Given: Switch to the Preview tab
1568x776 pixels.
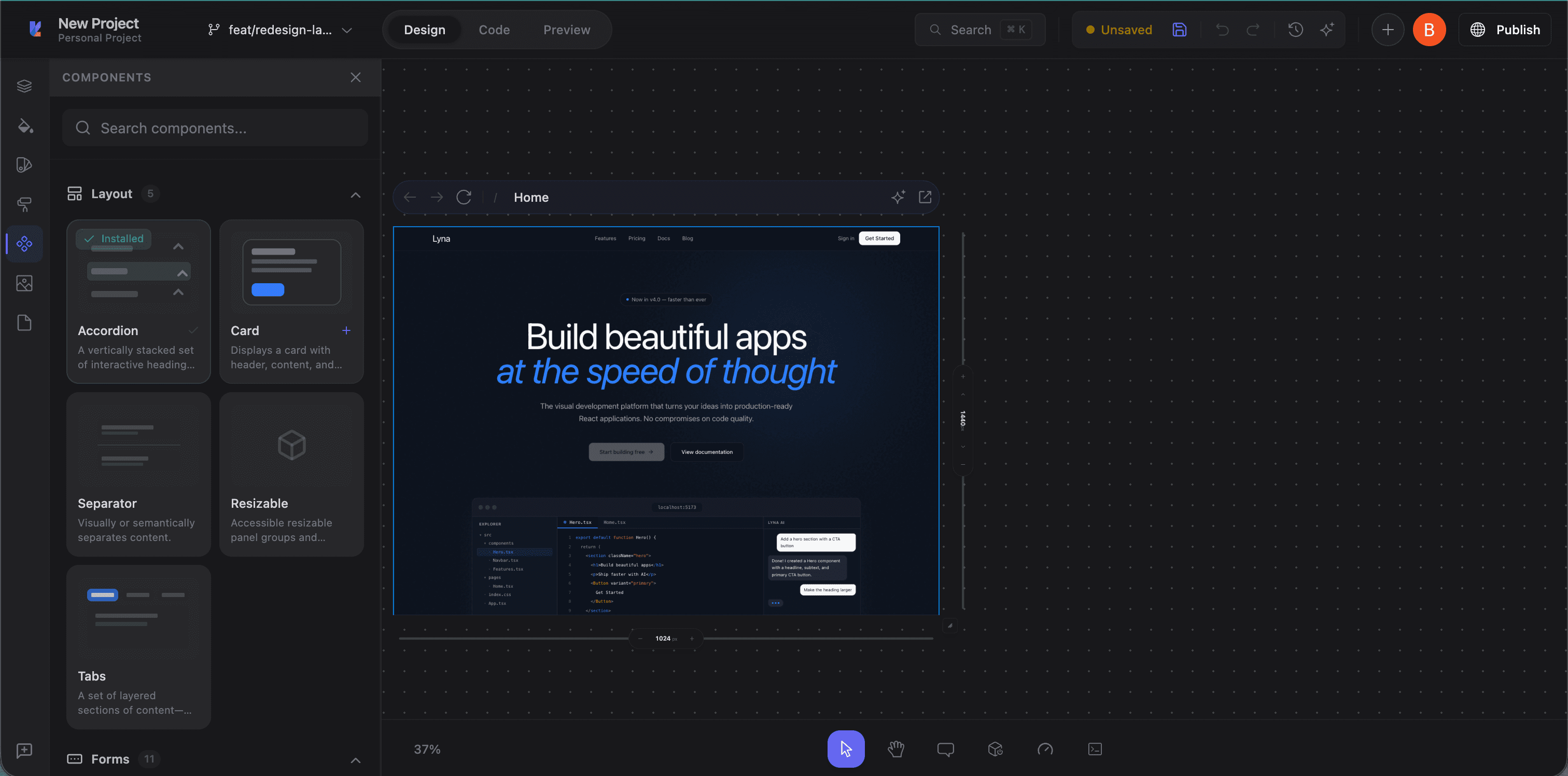Looking at the screenshot, I should tap(566, 30).
